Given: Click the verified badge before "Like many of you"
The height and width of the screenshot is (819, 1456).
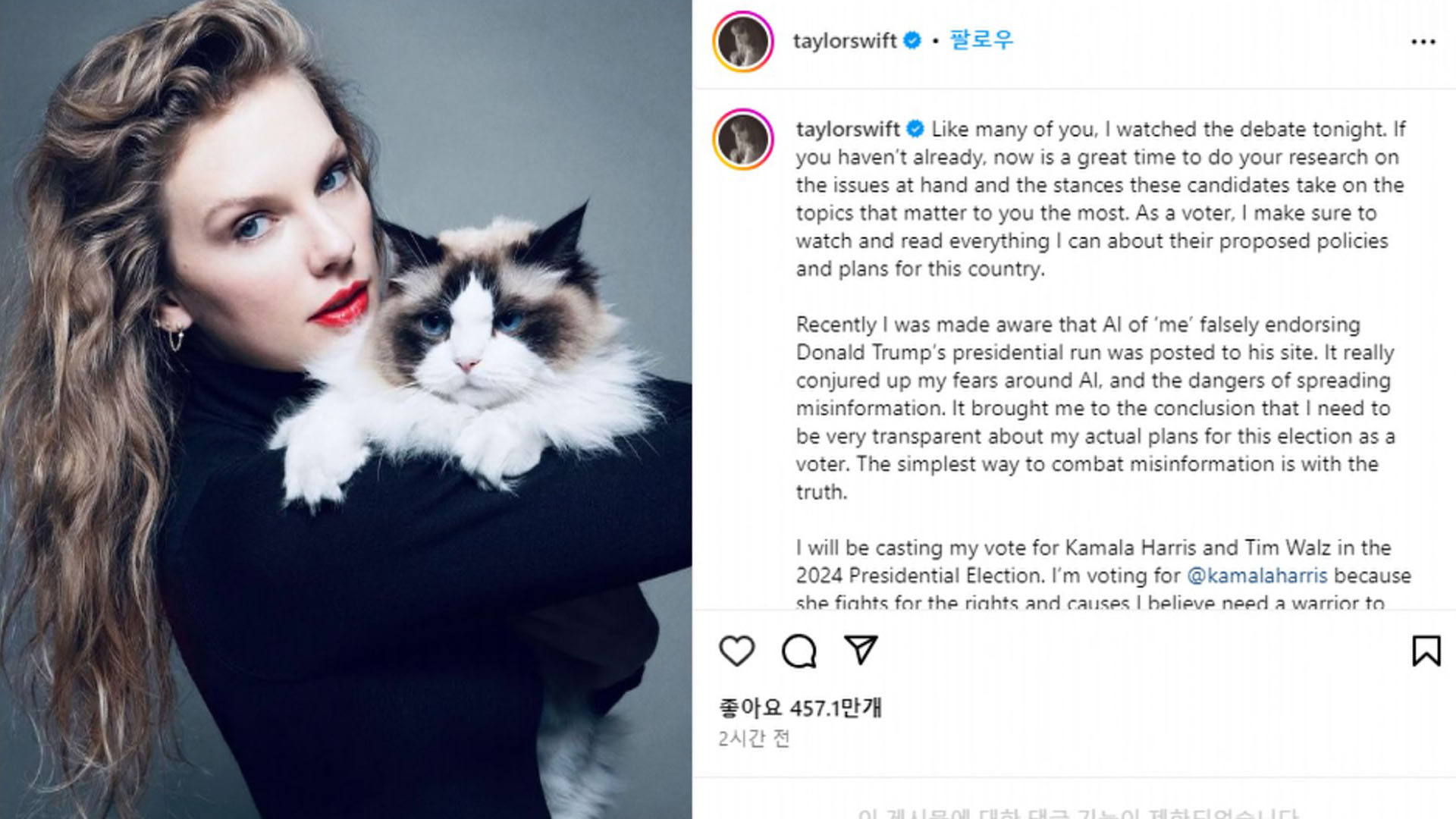Looking at the screenshot, I should [915, 129].
